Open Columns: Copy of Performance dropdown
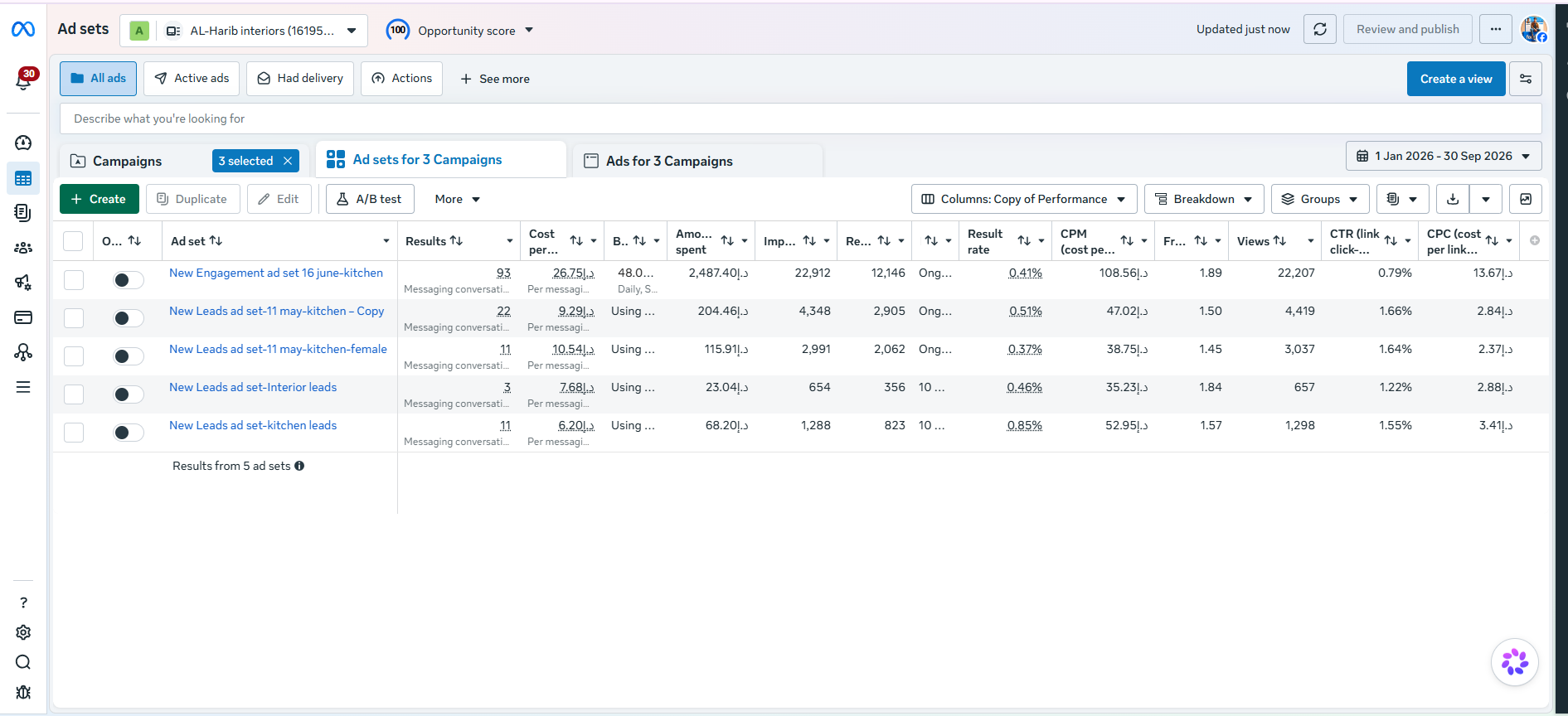The width and height of the screenshot is (1568, 716). pos(1024,199)
